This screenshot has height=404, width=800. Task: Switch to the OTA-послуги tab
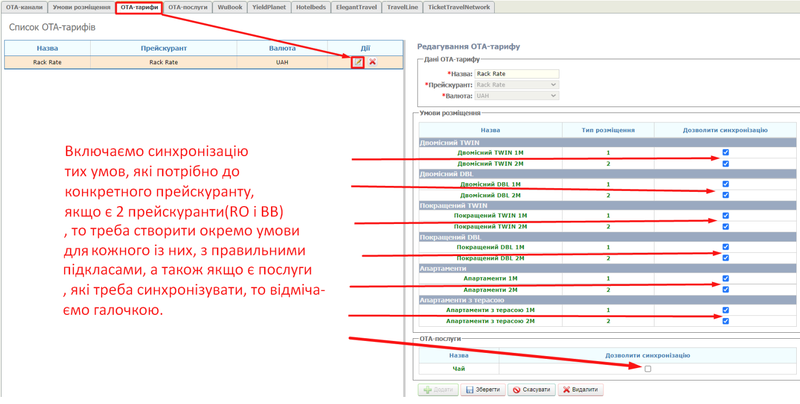click(188, 7)
